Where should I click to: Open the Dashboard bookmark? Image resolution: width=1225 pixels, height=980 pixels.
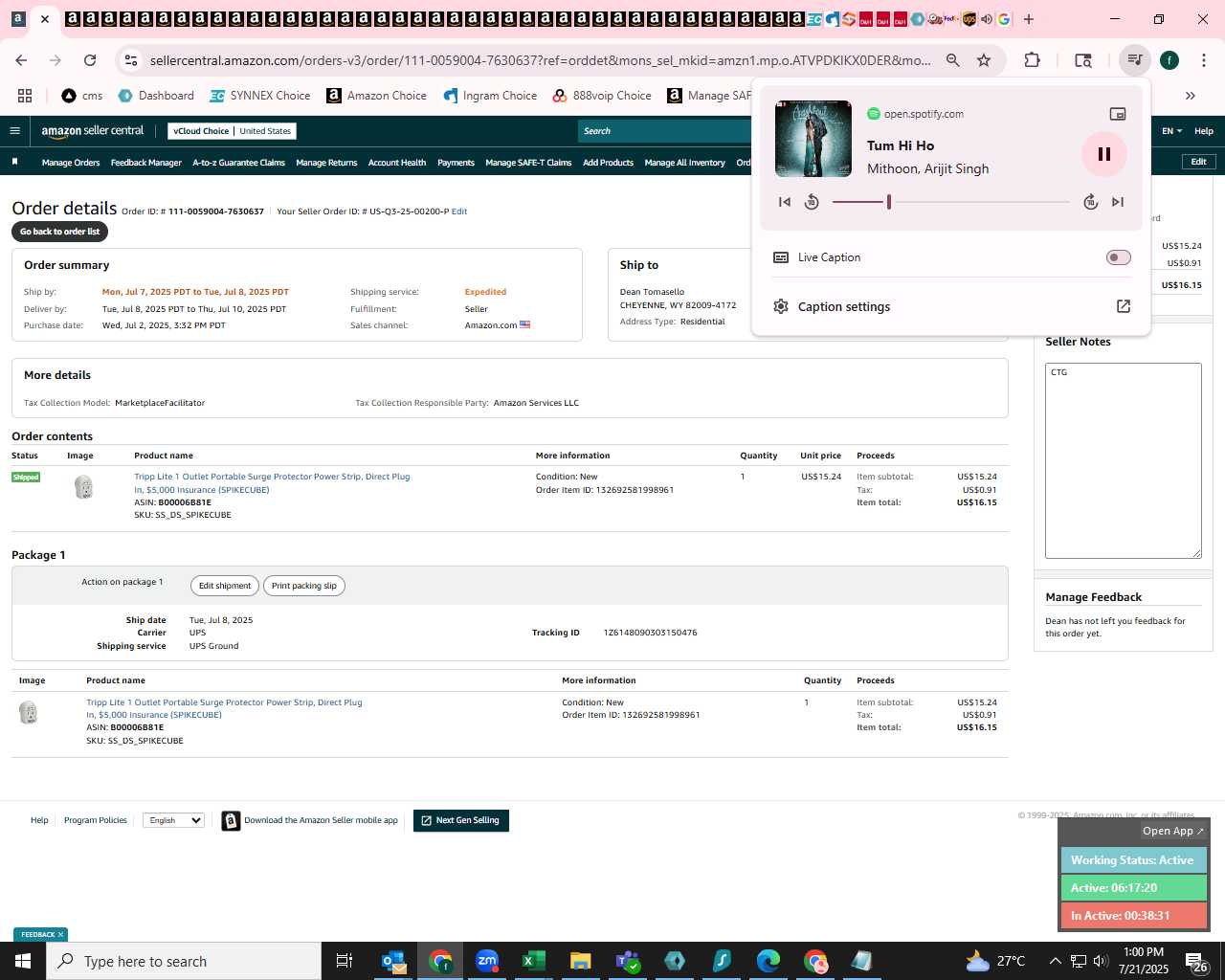pos(156,96)
